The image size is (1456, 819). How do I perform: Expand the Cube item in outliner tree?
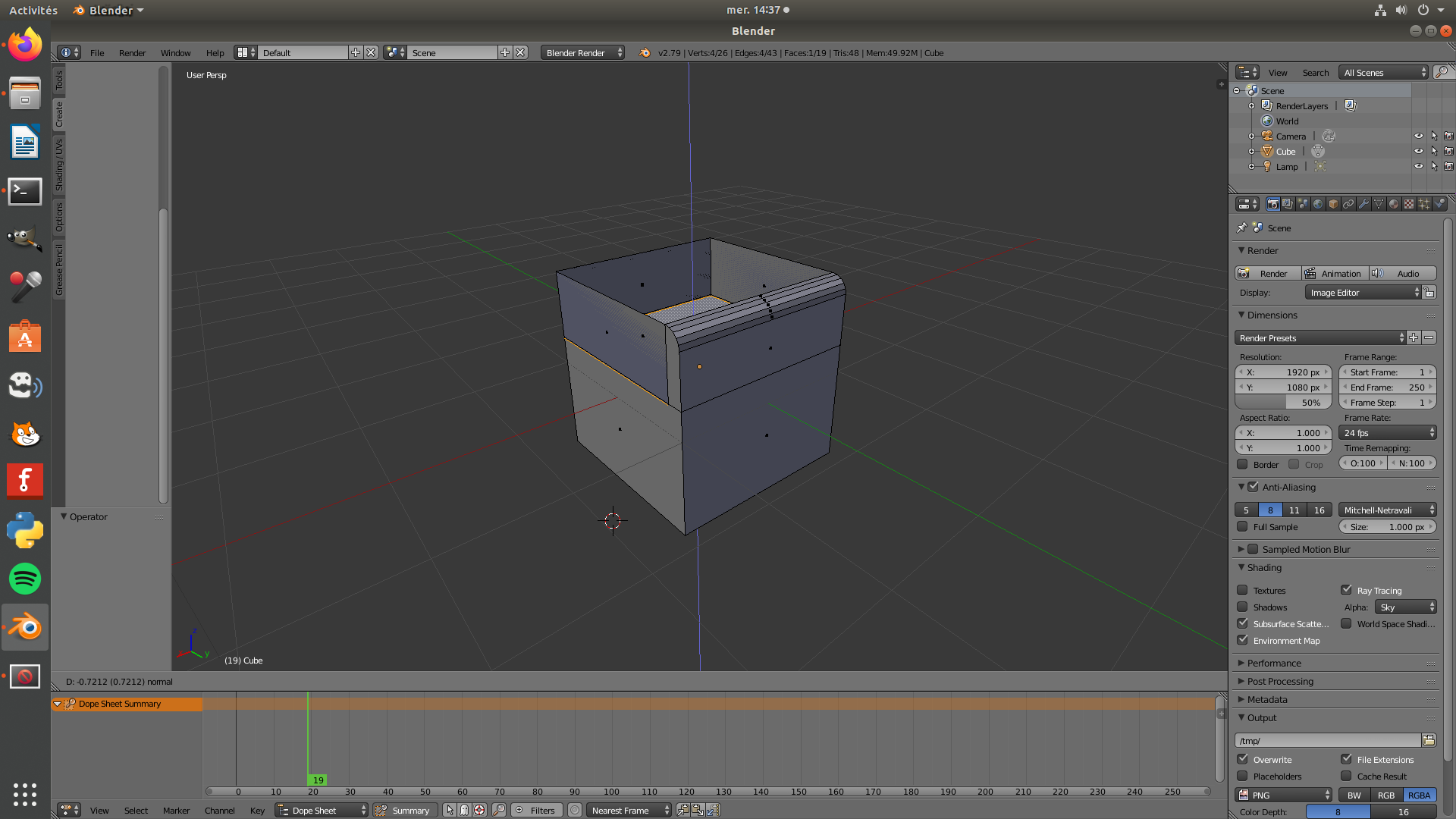pyautogui.click(x=1251, y=151)
